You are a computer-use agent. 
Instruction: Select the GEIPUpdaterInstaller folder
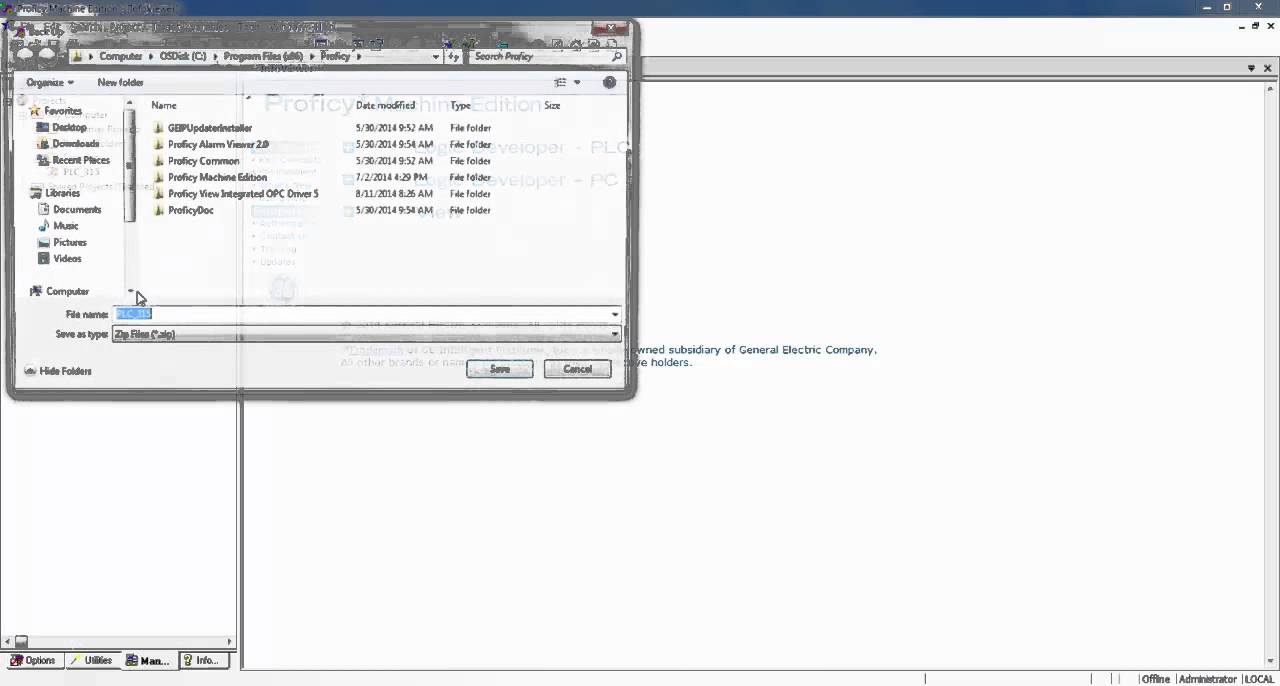point(210,128)
